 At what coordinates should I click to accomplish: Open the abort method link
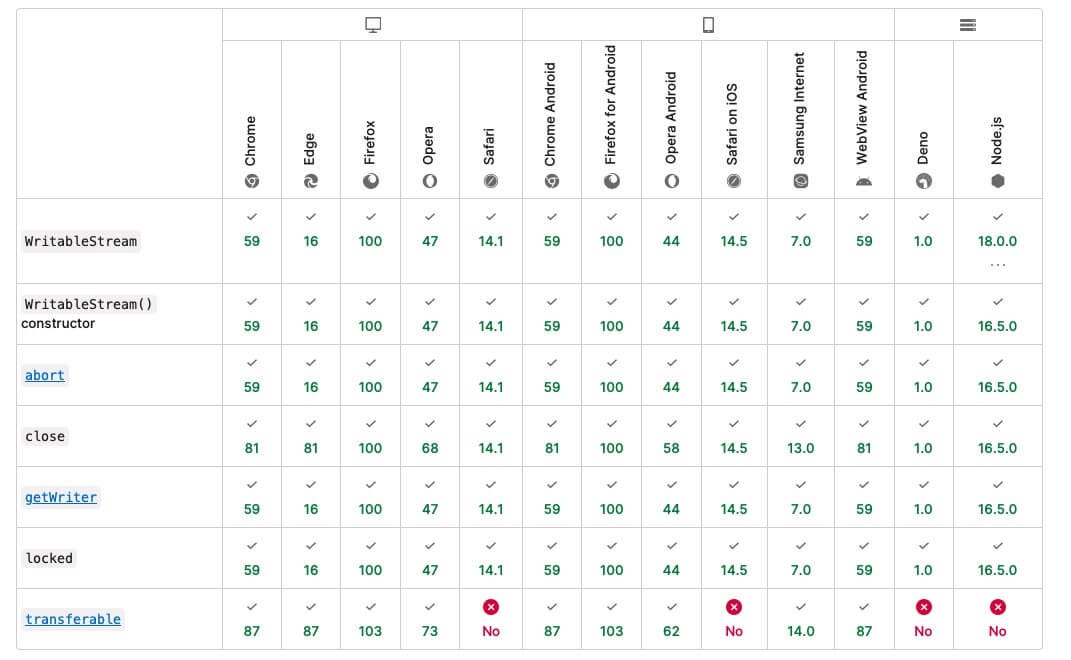tap(45, 375)
